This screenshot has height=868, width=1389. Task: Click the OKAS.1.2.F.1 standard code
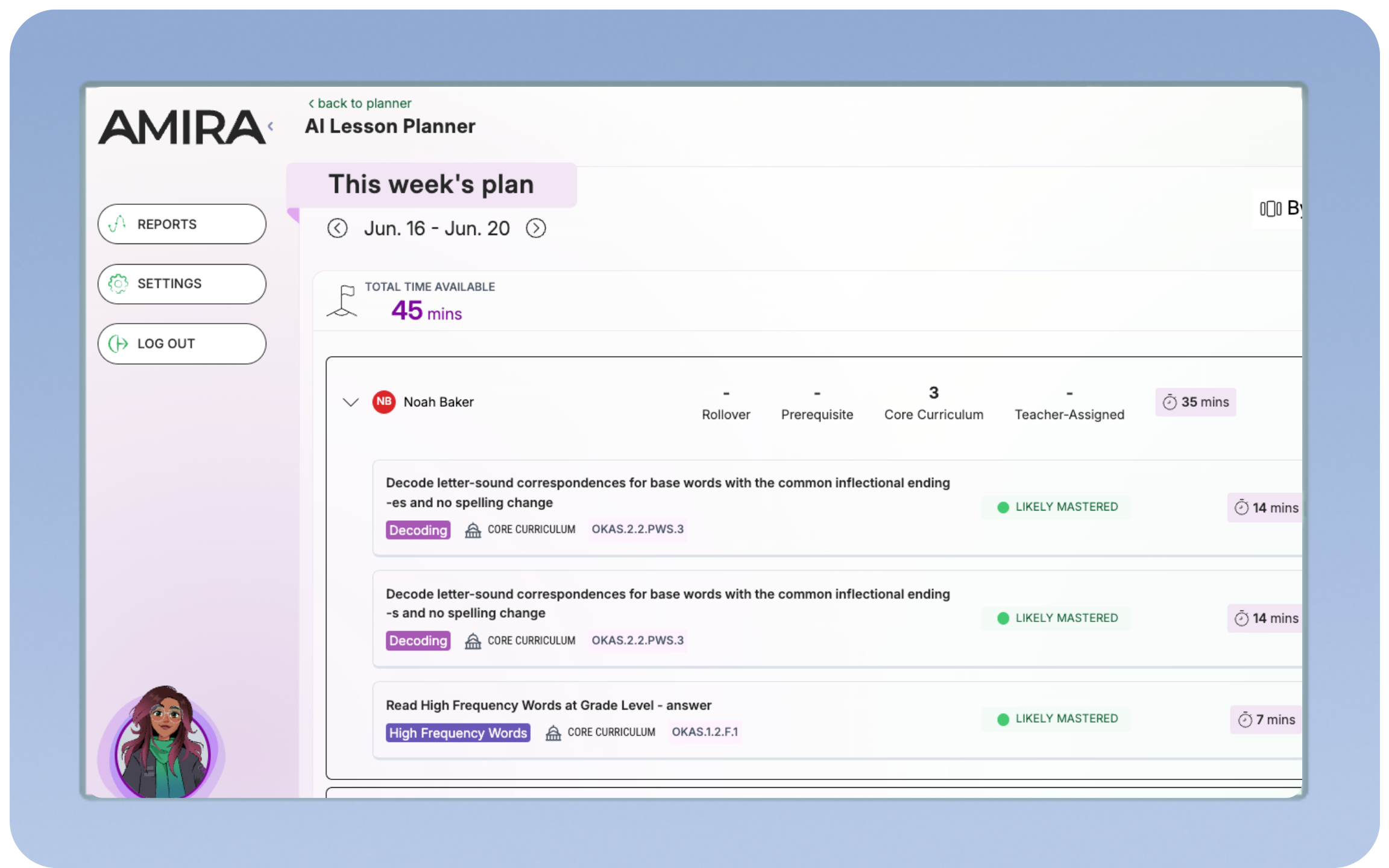704,732
